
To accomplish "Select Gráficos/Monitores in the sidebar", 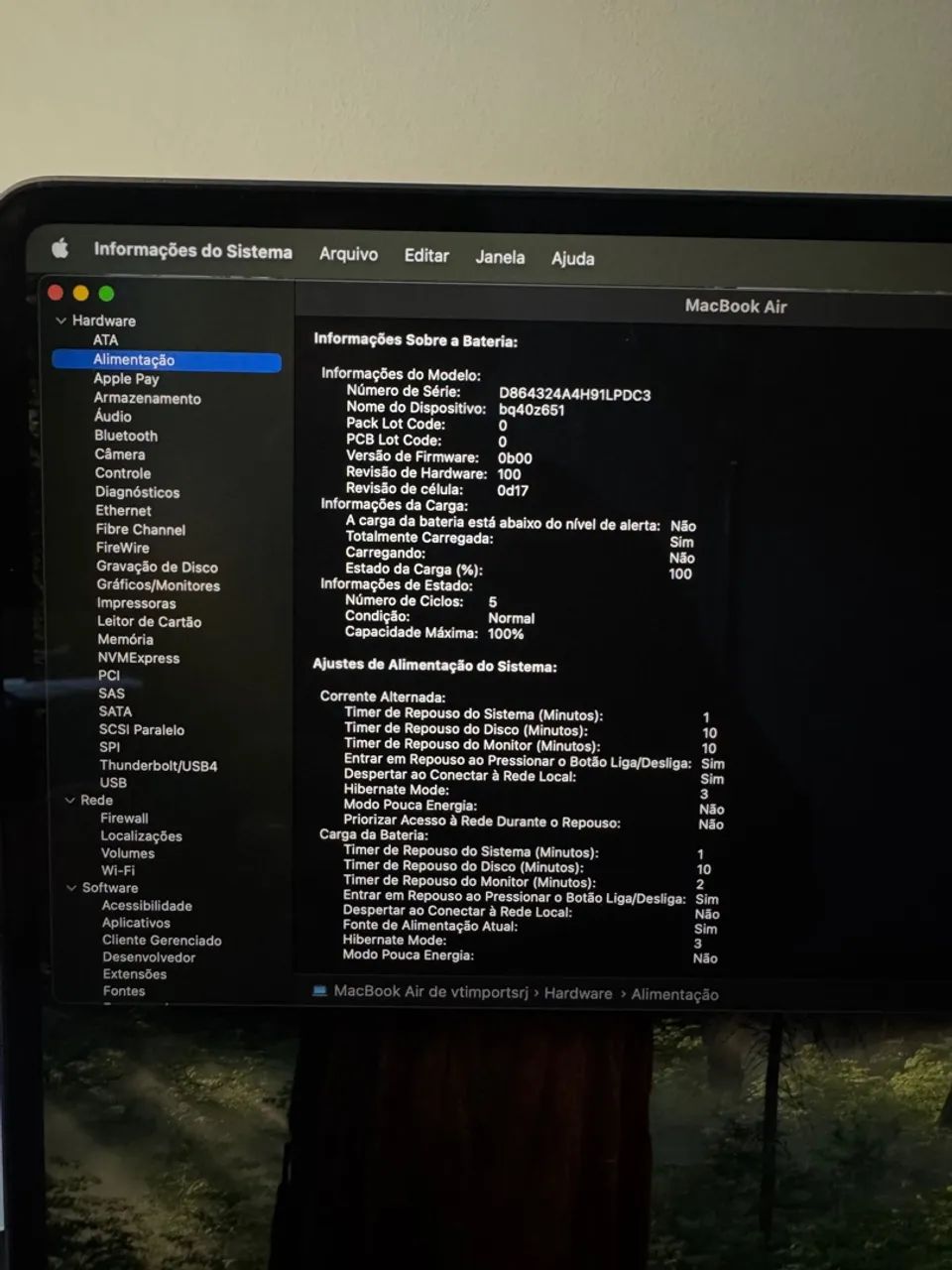I will click(159, 585).
